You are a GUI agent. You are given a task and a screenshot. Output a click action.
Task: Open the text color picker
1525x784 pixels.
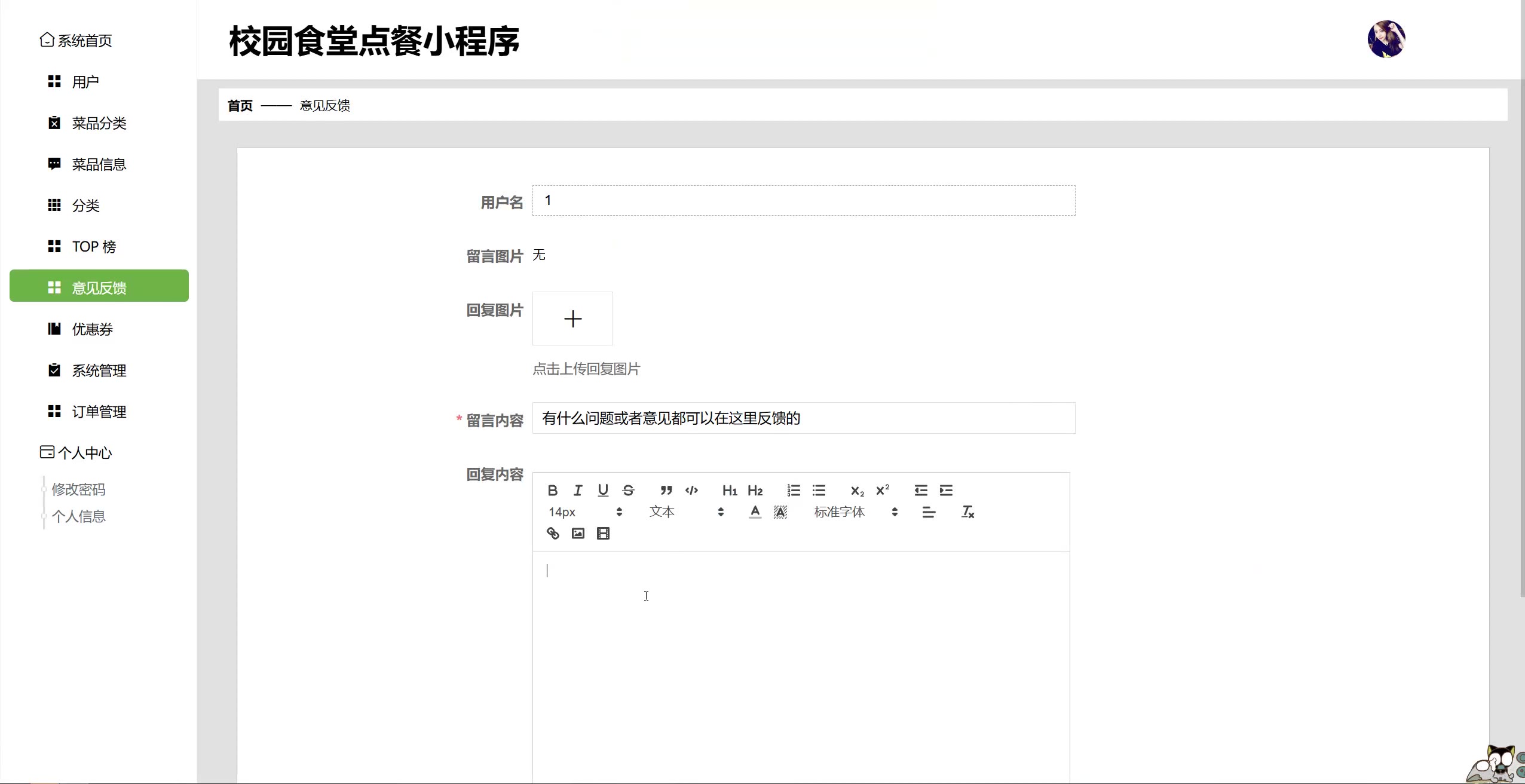click(x=755, y=512)
